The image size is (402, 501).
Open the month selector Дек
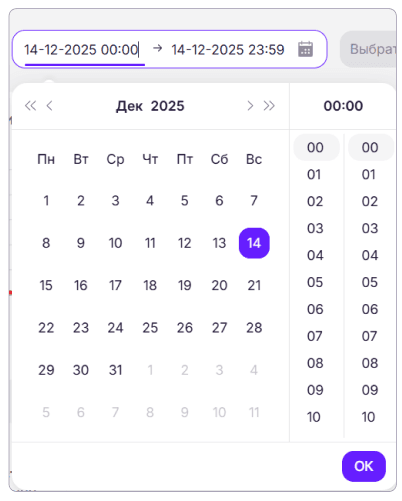[x=129, y=106]
